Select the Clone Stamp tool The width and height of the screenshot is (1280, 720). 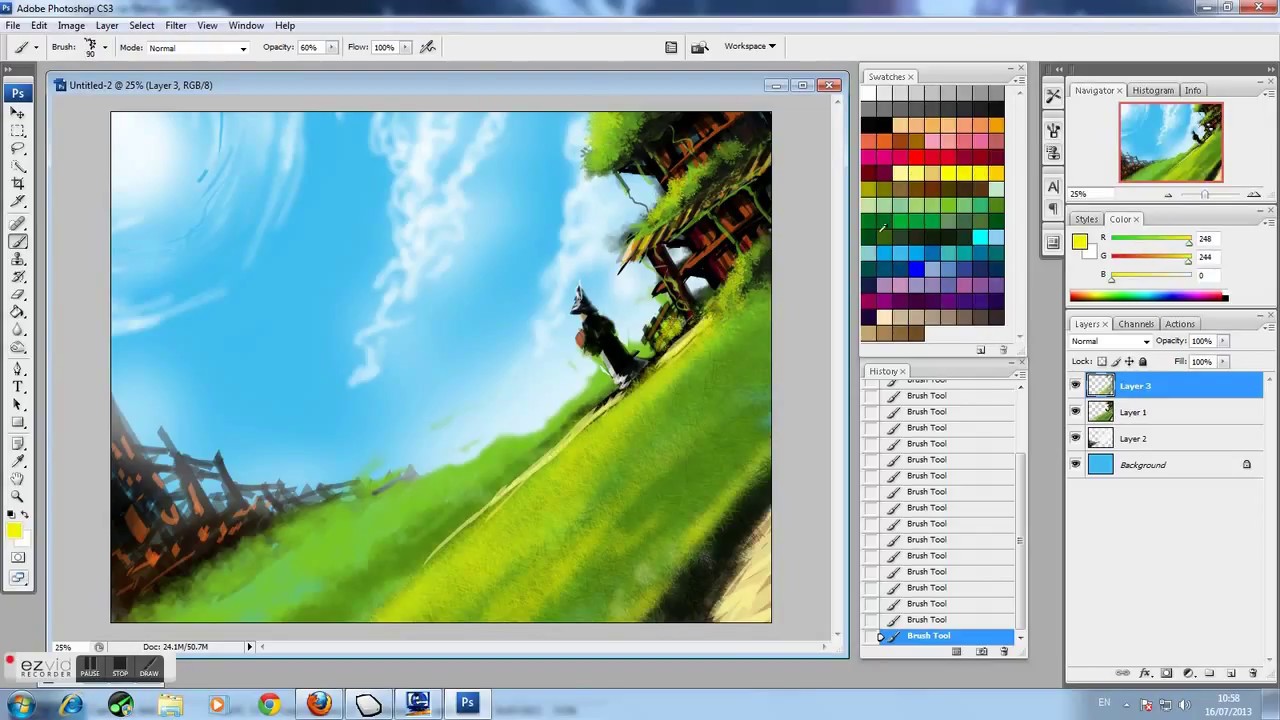[x=18, y=259]
